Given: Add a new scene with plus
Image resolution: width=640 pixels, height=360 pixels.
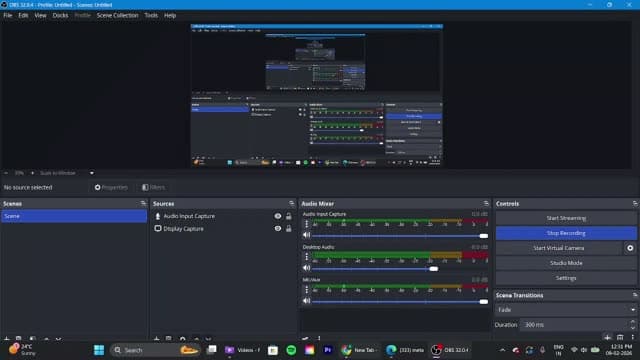Looking at the screenshot, I should [x=6, y=339].
